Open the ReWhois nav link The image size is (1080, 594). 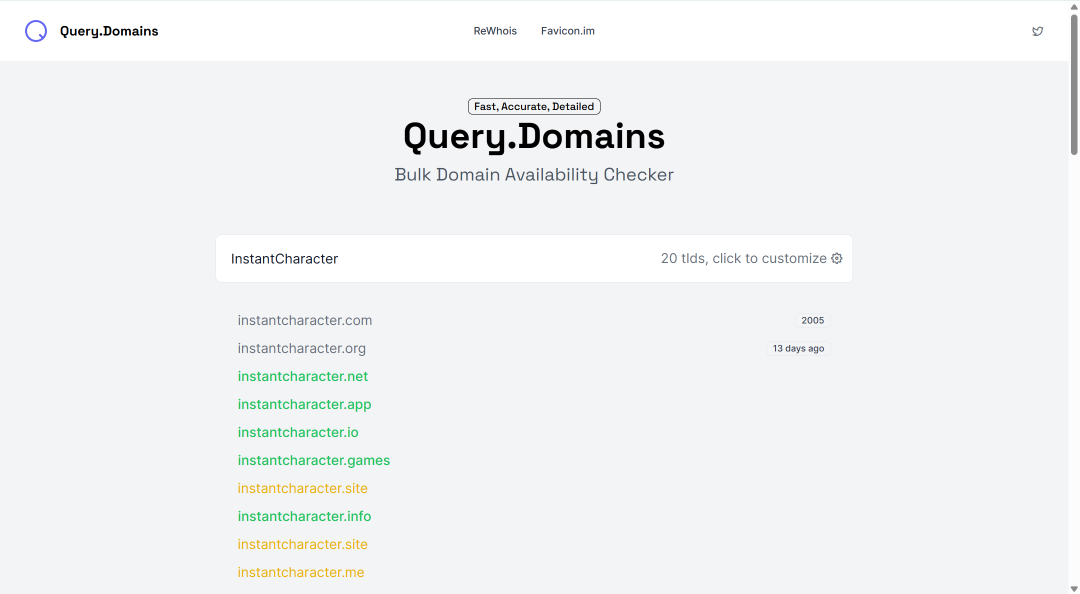click(495, 31)
